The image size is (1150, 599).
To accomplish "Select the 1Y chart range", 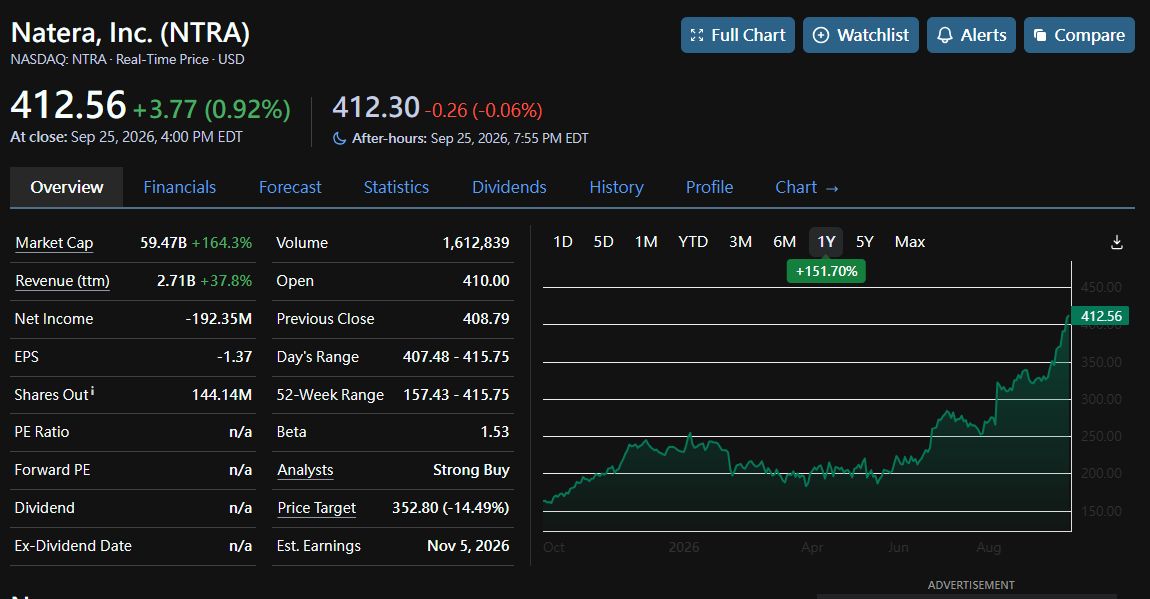I will pyautogui.click(x=826, y=242).
